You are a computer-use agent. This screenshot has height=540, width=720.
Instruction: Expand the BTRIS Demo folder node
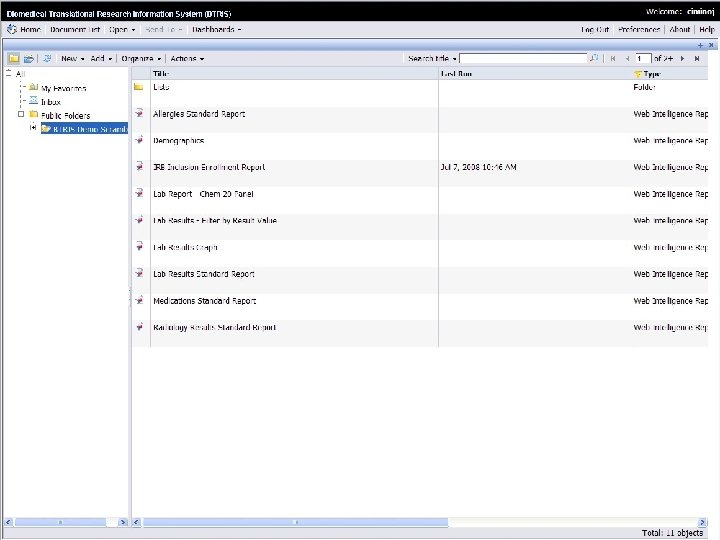click(x=33, y=127)
